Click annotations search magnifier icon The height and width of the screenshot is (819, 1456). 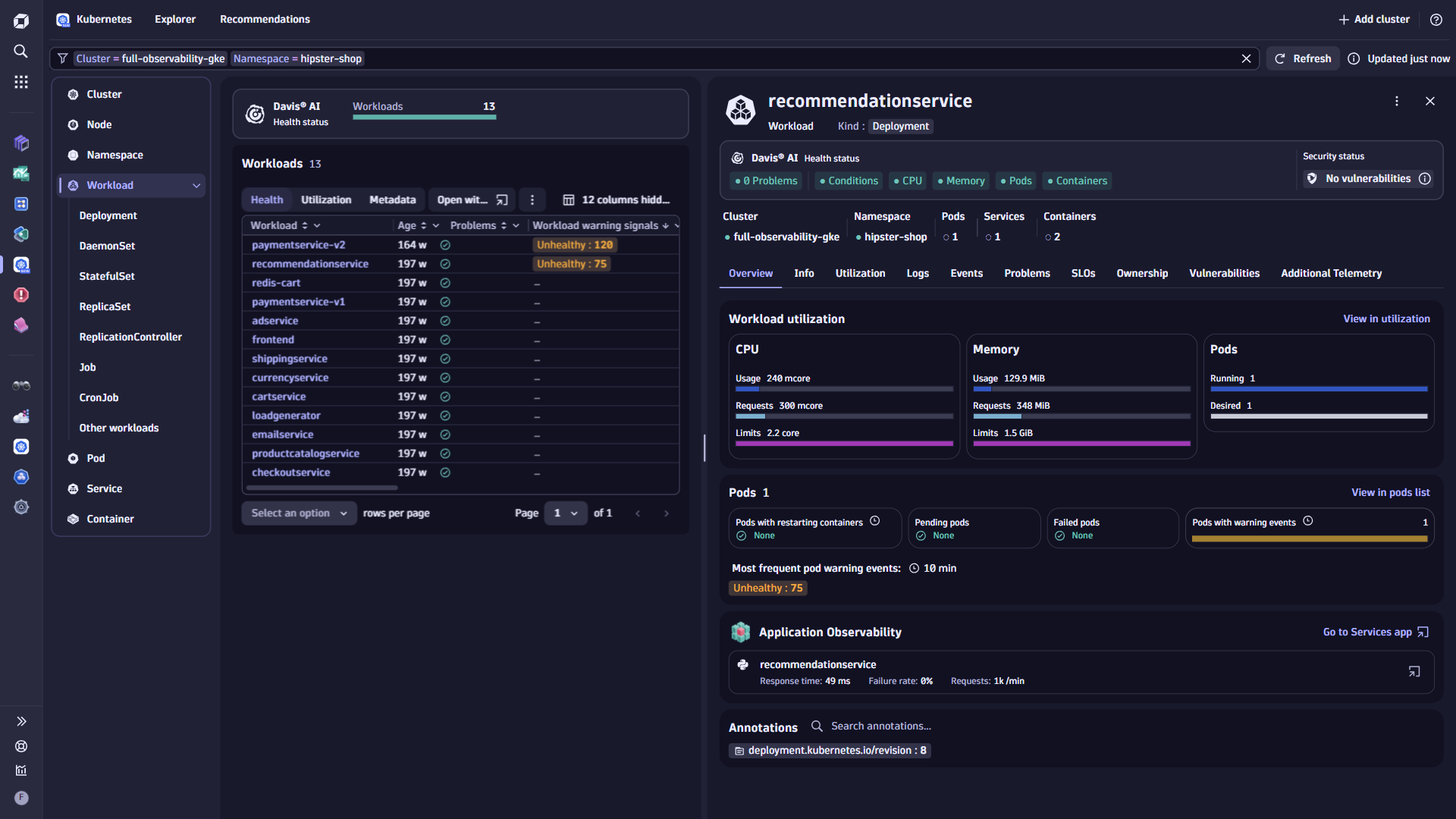coord(817,726)
